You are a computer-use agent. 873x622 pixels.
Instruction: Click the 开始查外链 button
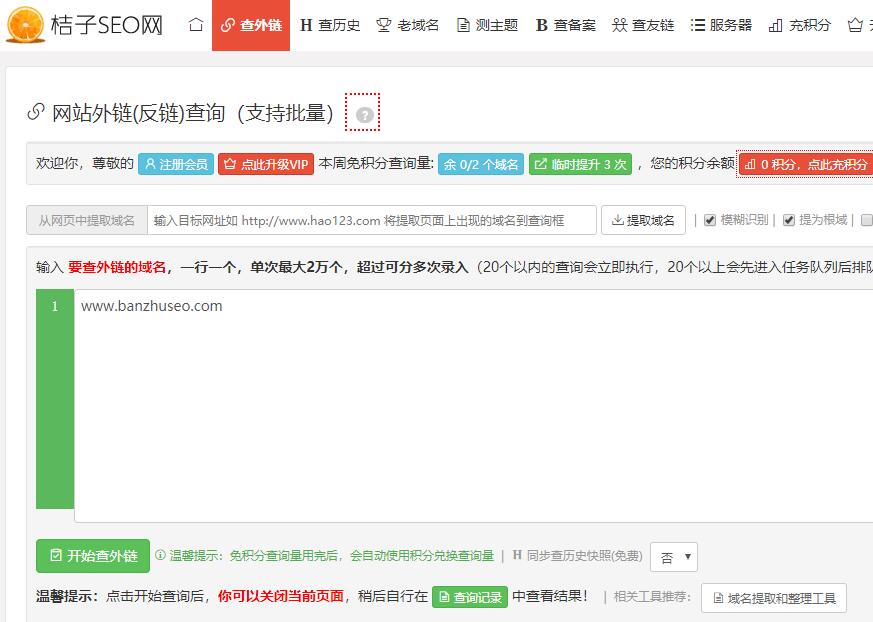coord(92,556)
